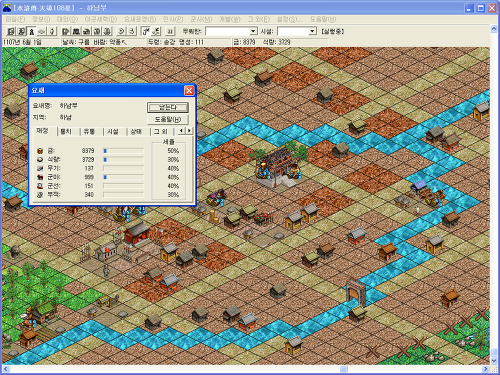Select the stone gate over the river on map
Viewport: 500px width, 375px height.
pyautogui.click(x=356, y=293)
